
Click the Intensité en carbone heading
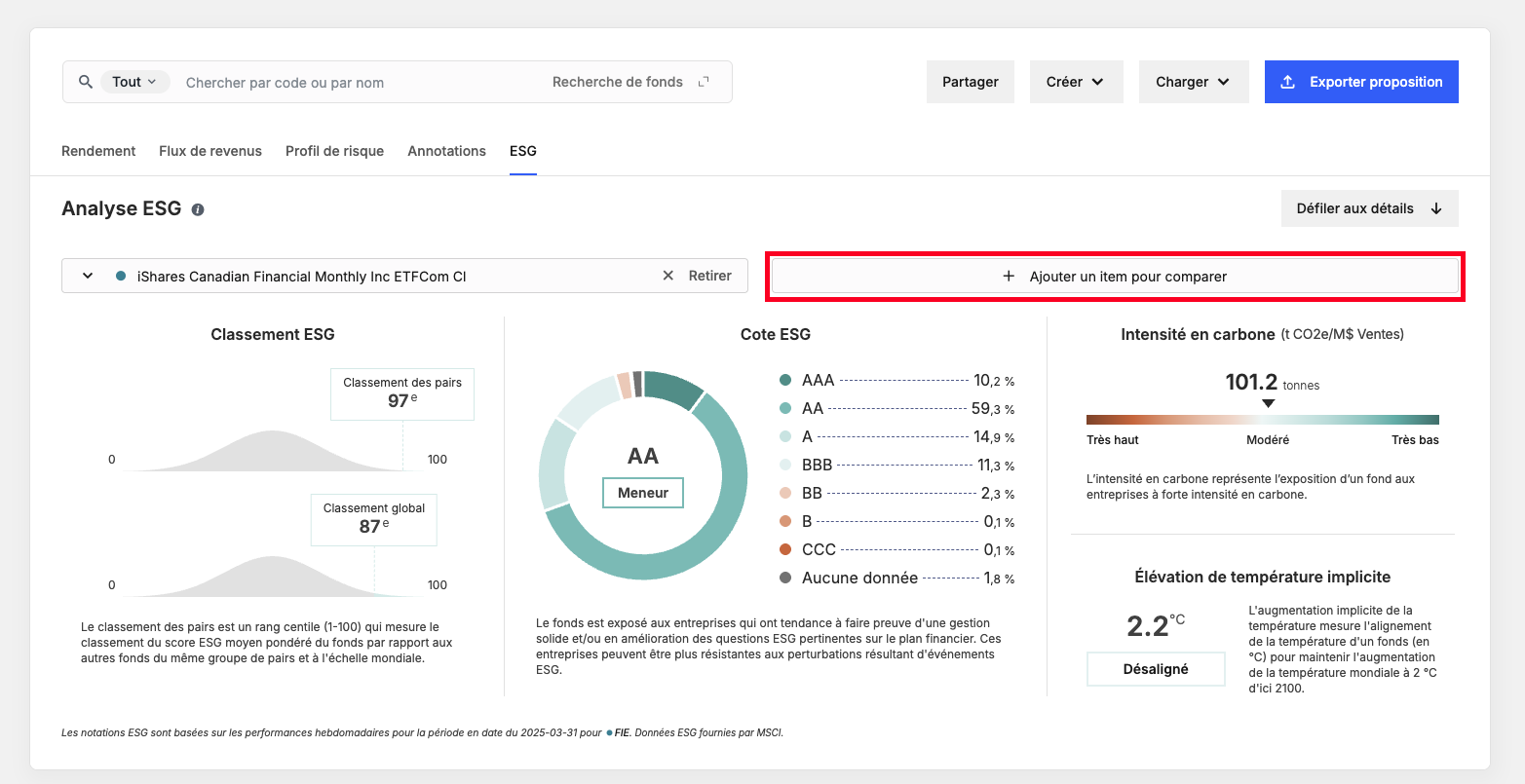click(x=1198, y=334)
